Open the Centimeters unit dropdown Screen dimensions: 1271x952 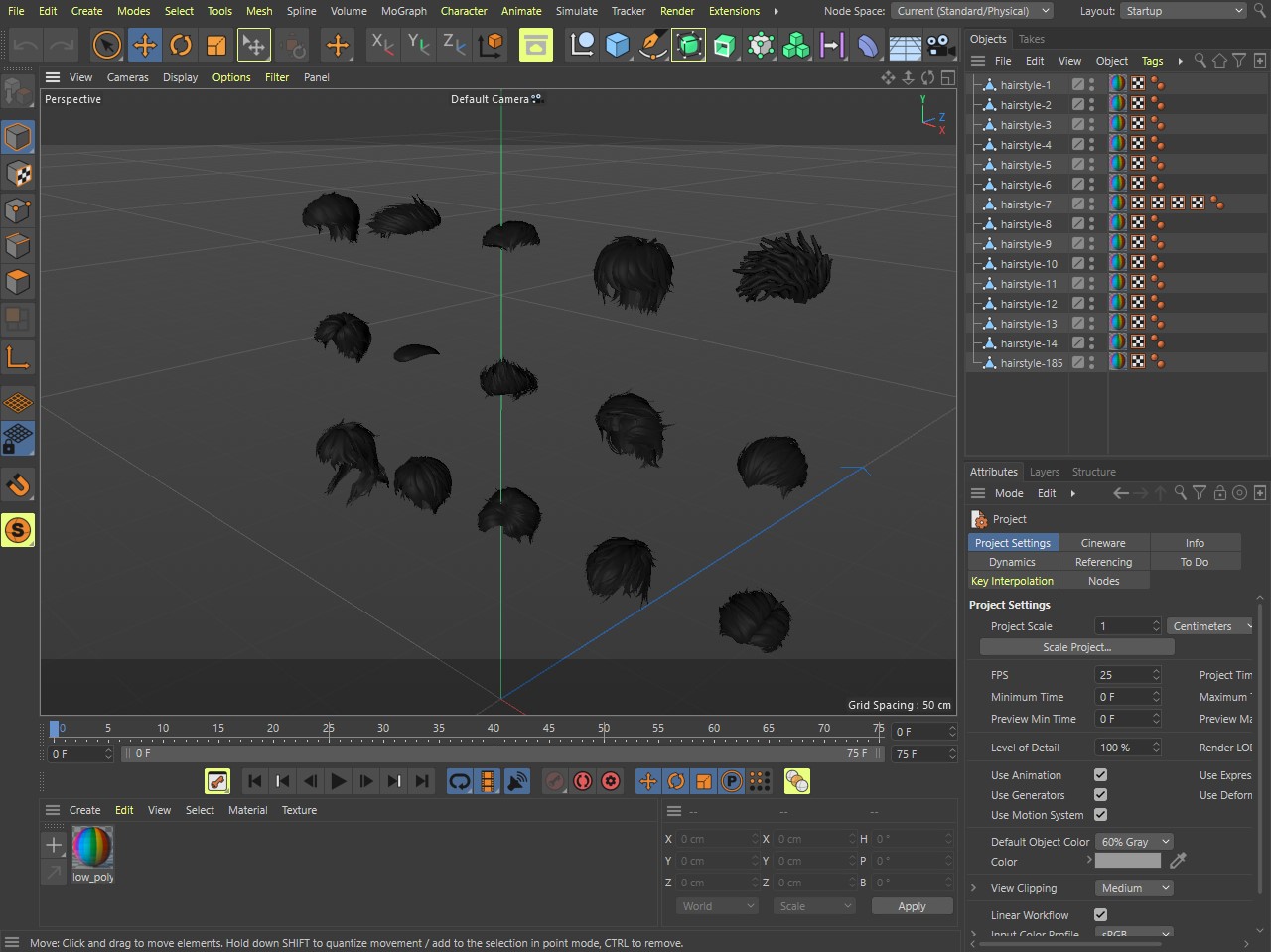coord(1210,626)
